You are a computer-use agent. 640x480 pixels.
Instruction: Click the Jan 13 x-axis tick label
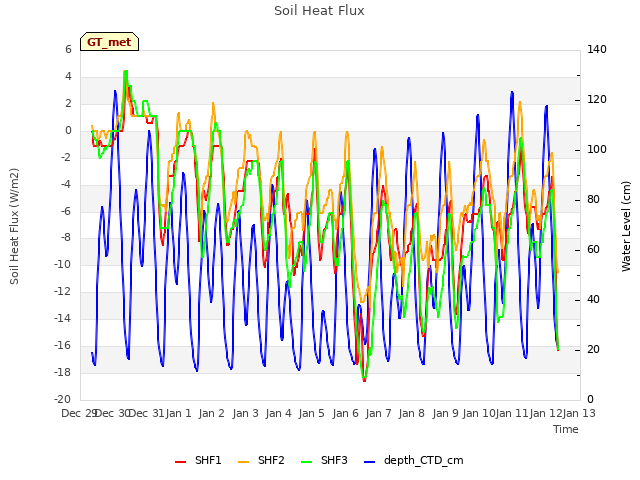[579, 413]
